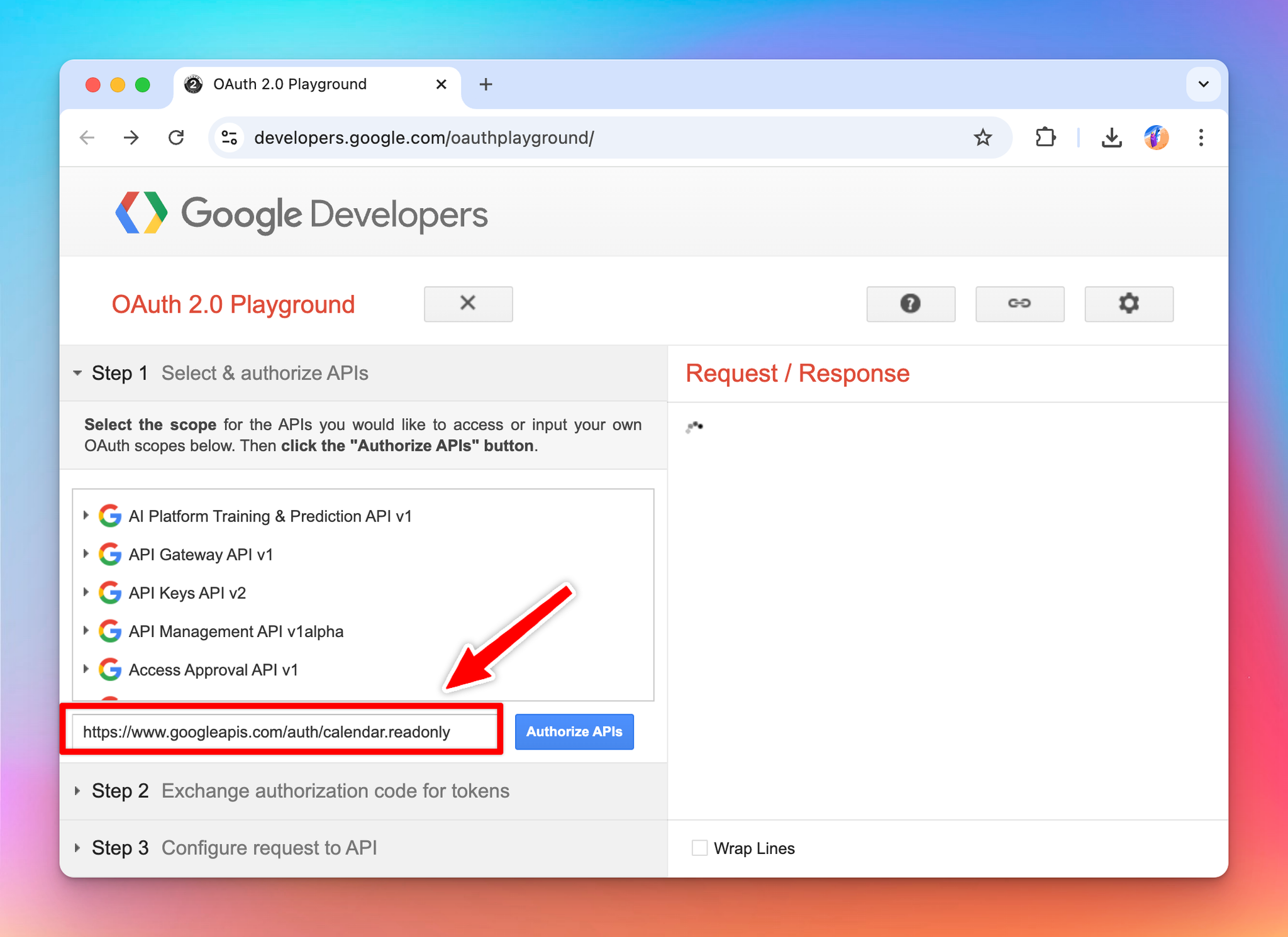Get the shareable link button
This screenshot has width=1288, height=937.
[x=1019, y=304]
